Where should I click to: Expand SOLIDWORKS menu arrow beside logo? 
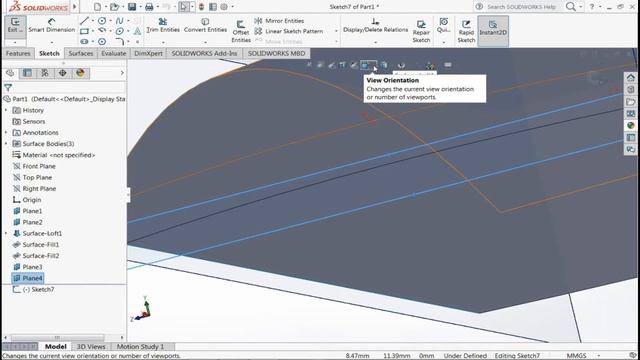(x=75, y=7)
